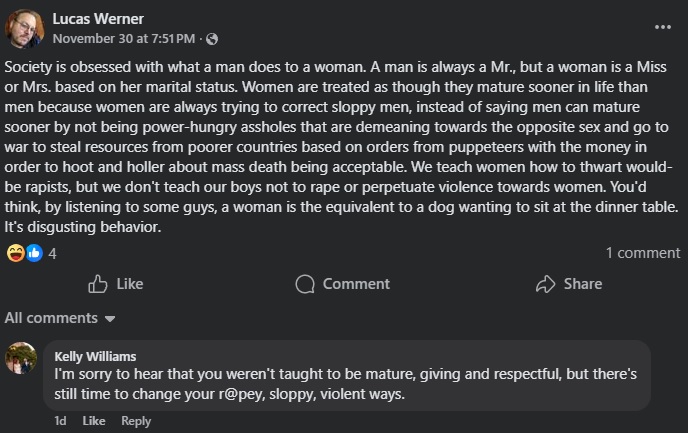Click the thumbs-up Like icon under post
The image size is (688, 433).
pos(97,284)
